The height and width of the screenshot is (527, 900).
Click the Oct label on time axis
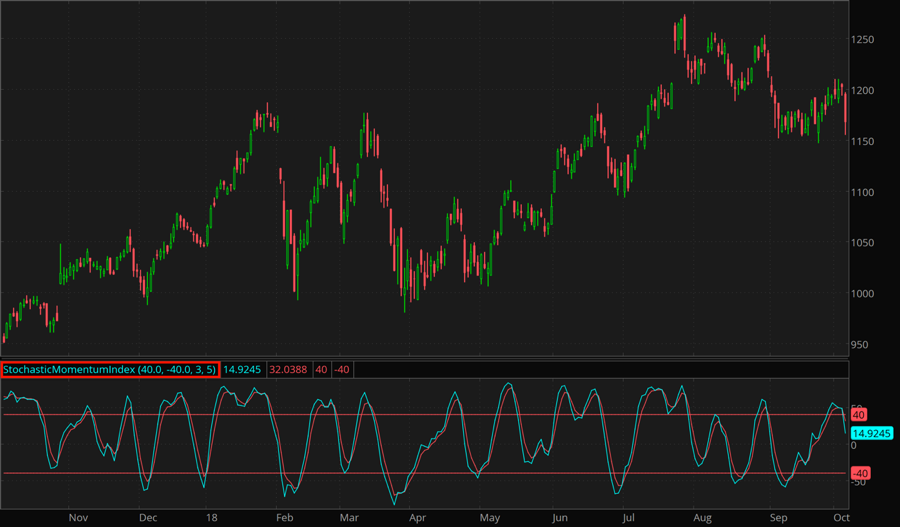(x=840, y=518)
